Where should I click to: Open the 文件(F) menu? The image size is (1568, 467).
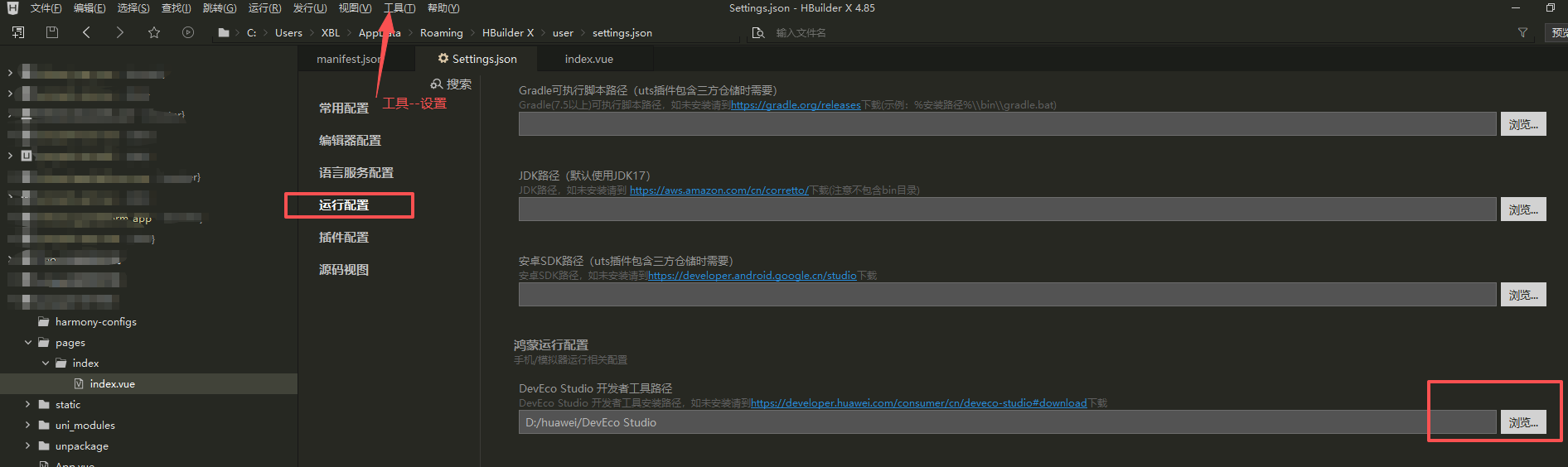pyautogui.click(x=46, y=8)
